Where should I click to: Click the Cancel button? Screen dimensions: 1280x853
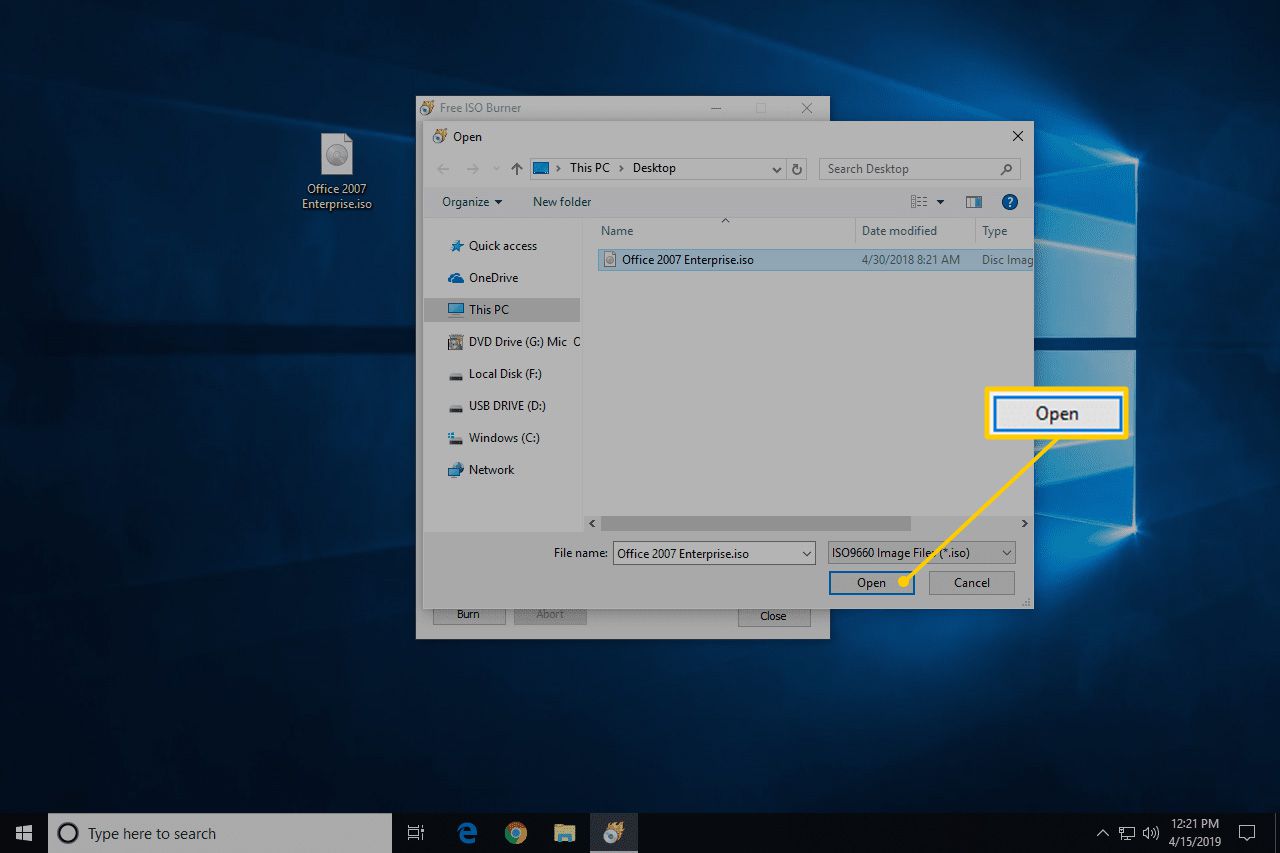pos(972,583)
